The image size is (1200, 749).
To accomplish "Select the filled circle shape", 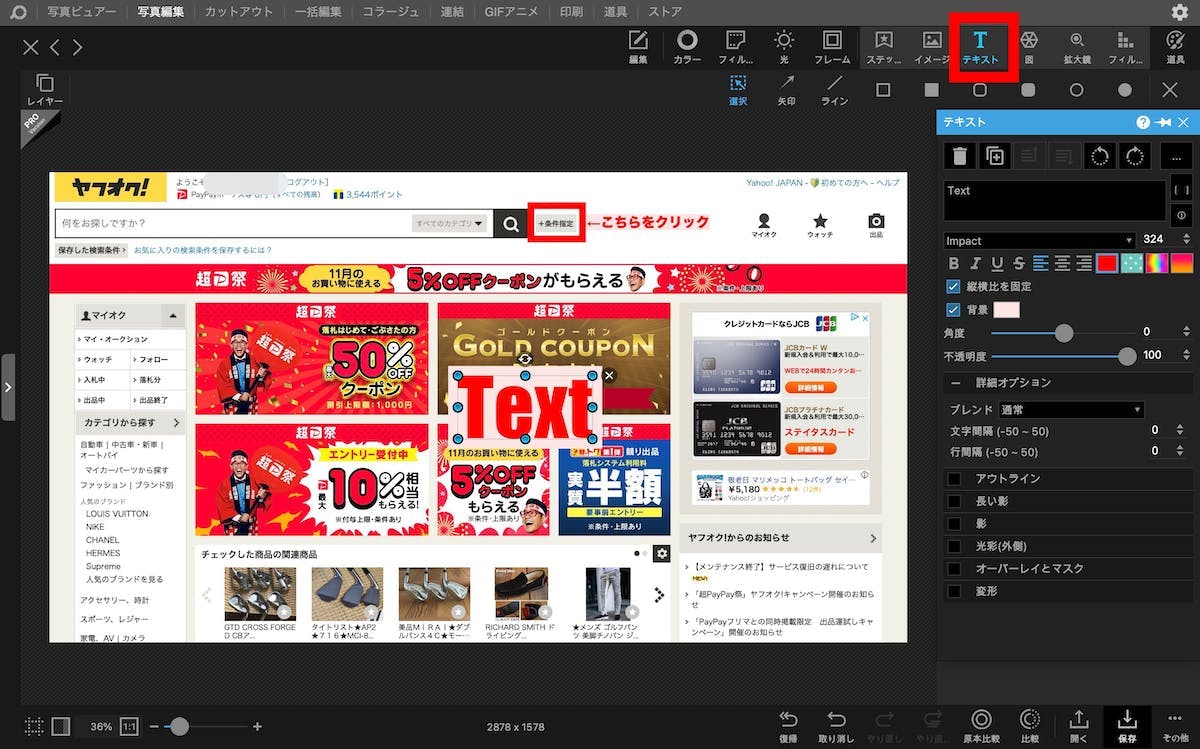I will (x=1125, y=90).
